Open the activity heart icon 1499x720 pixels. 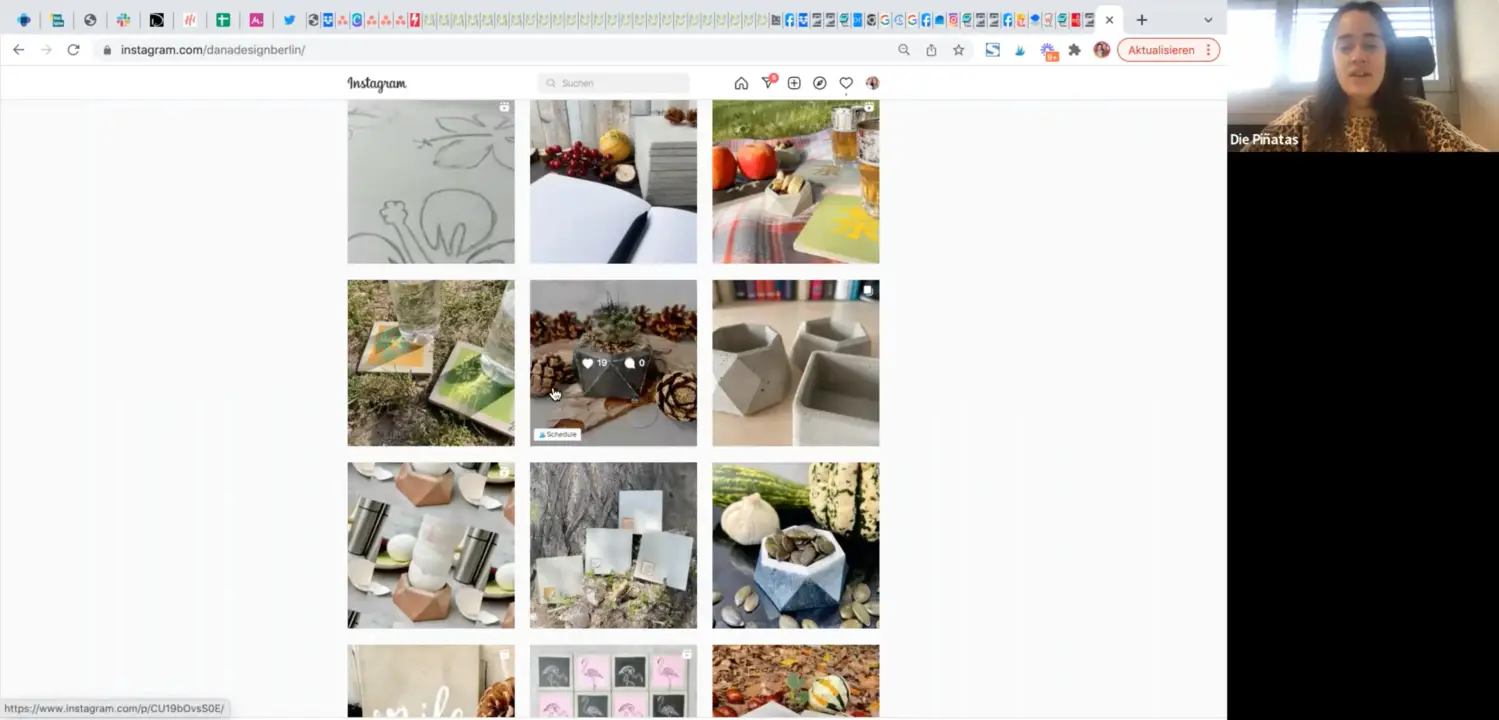846,83
